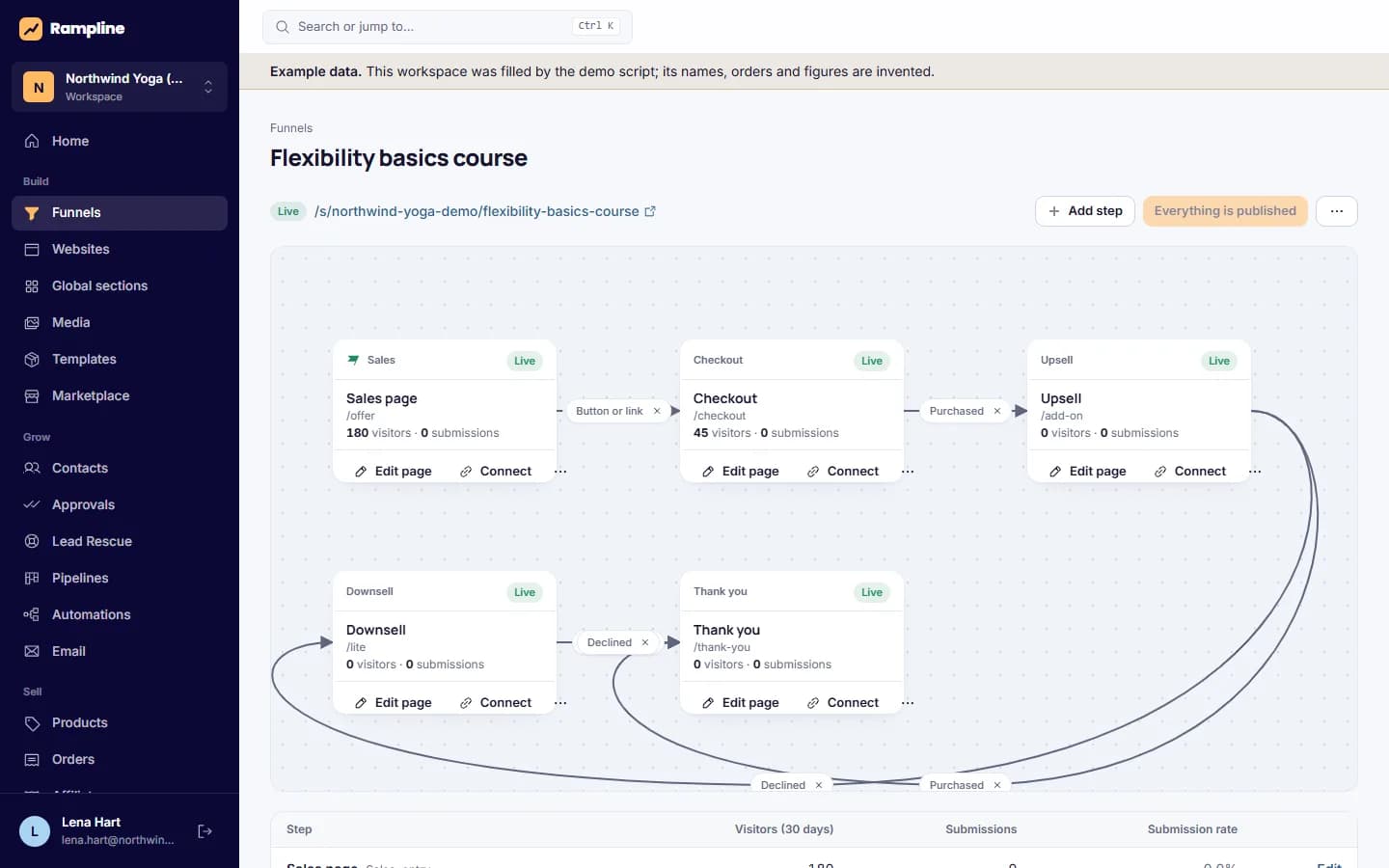Click Connect on Thank you card
This screenshot has width=1389, height=868.
[843, 703]
